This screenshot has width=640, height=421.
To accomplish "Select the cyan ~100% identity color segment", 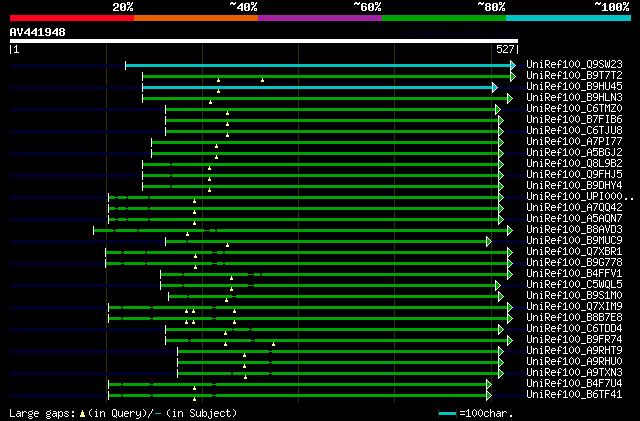I will (x=569, y=18).
